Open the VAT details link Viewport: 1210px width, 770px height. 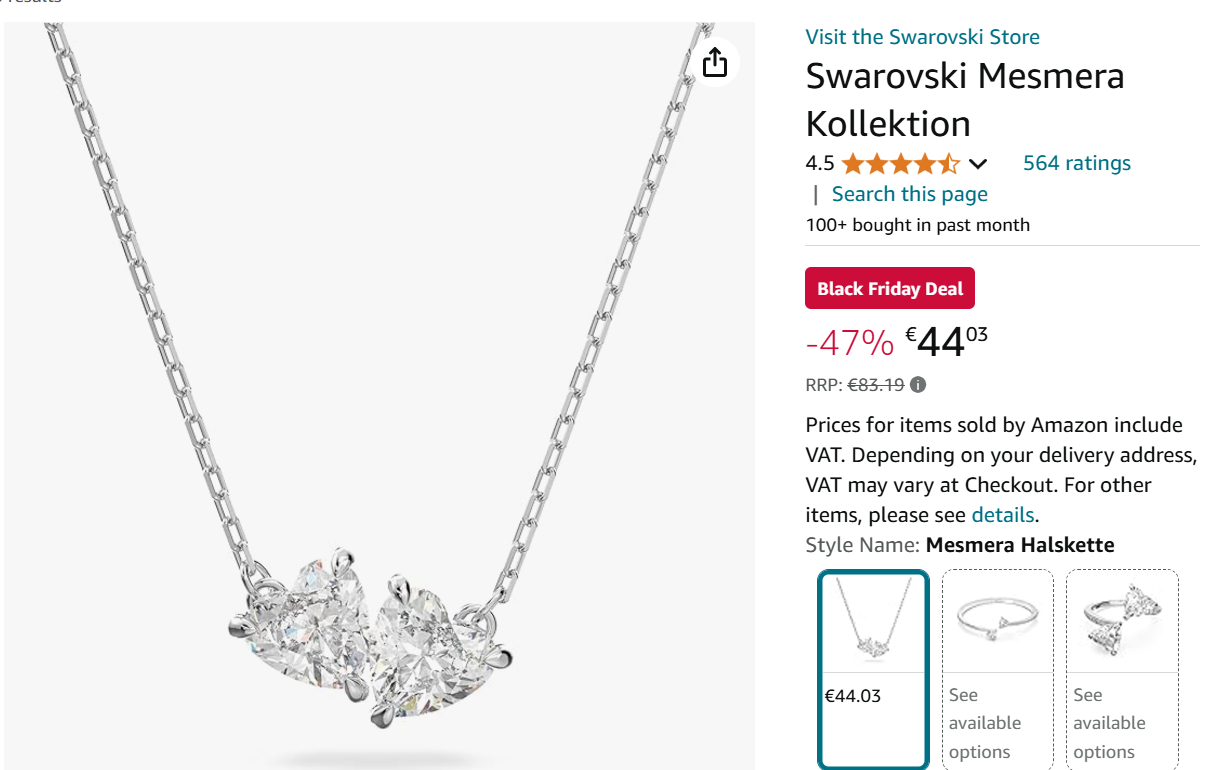(1003, 515)
